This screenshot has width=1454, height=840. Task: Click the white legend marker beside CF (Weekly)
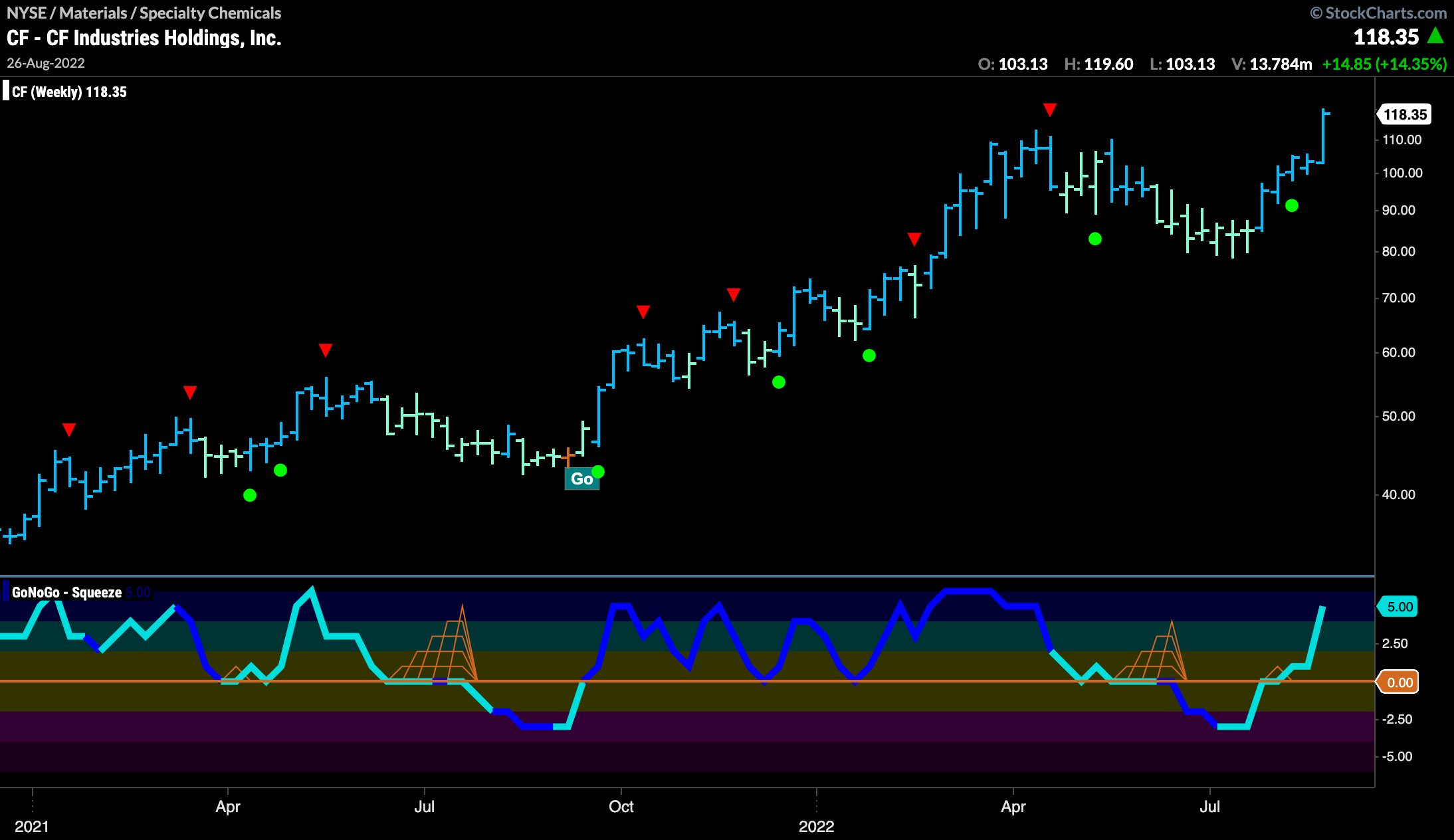pos(5,91)
